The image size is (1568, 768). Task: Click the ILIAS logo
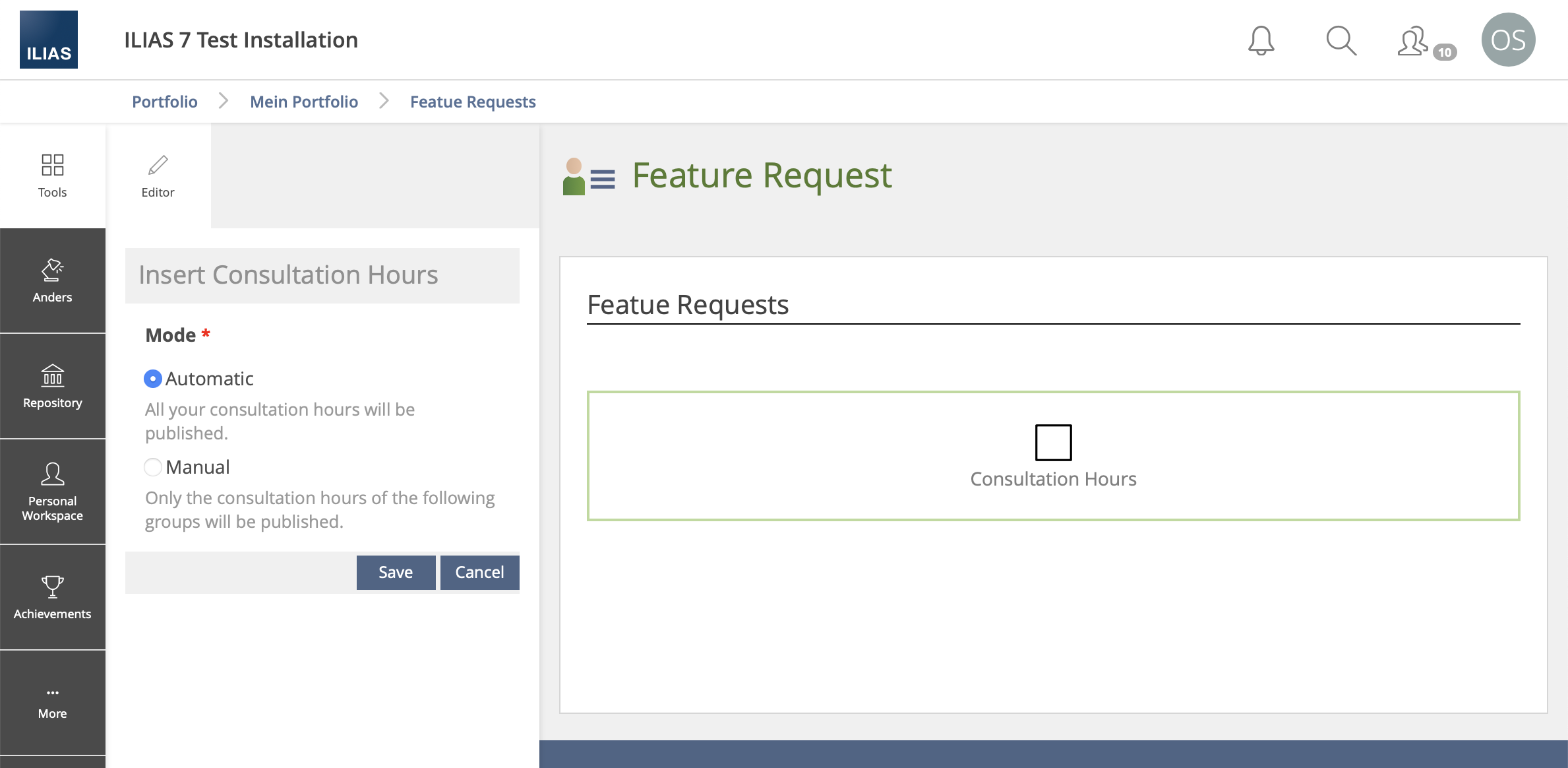(49, 40)
